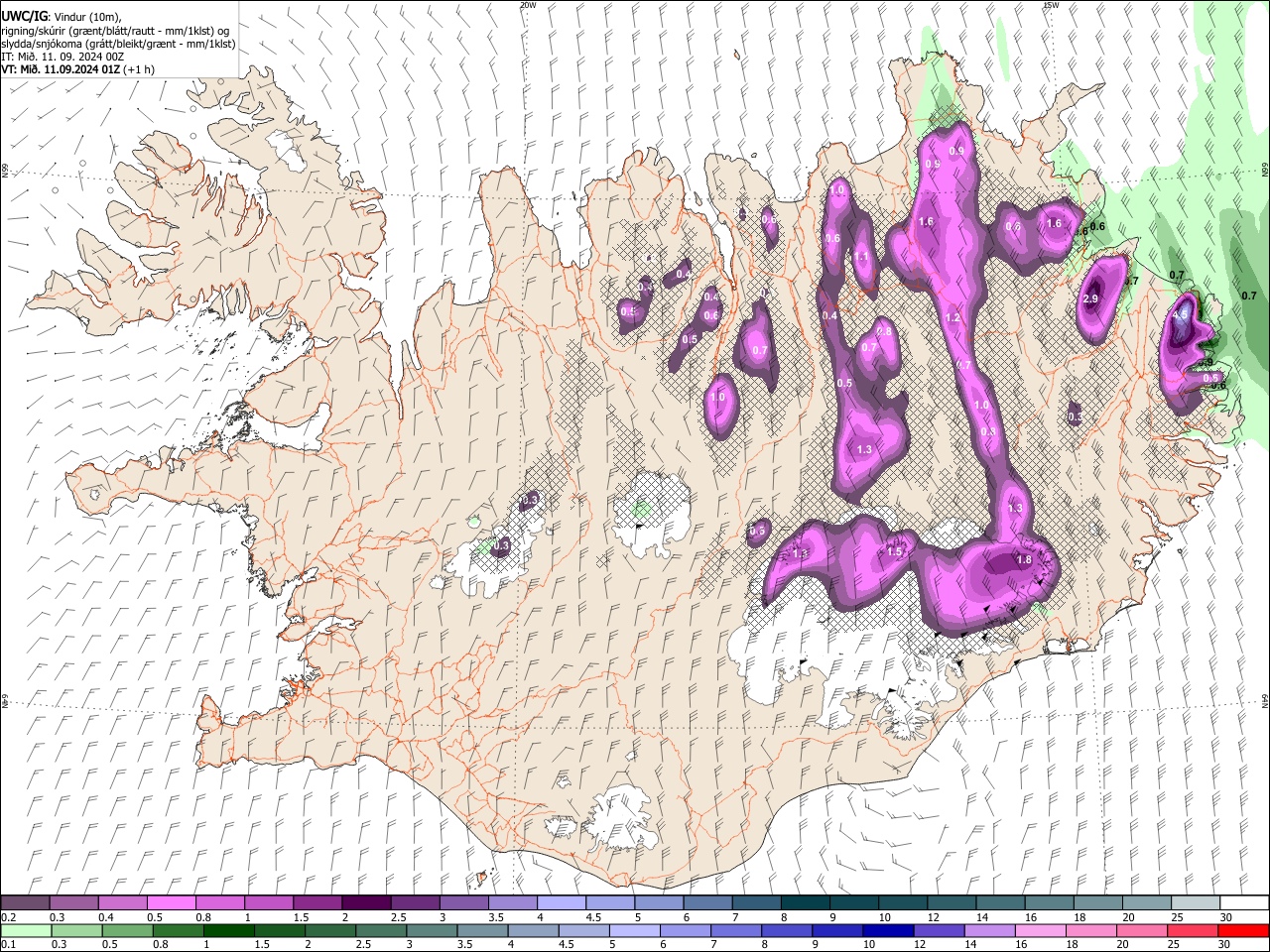The image size is (1270, 952).
Task: Select the dark purple upper swatch starting at 2
Action: click(366, 902)
